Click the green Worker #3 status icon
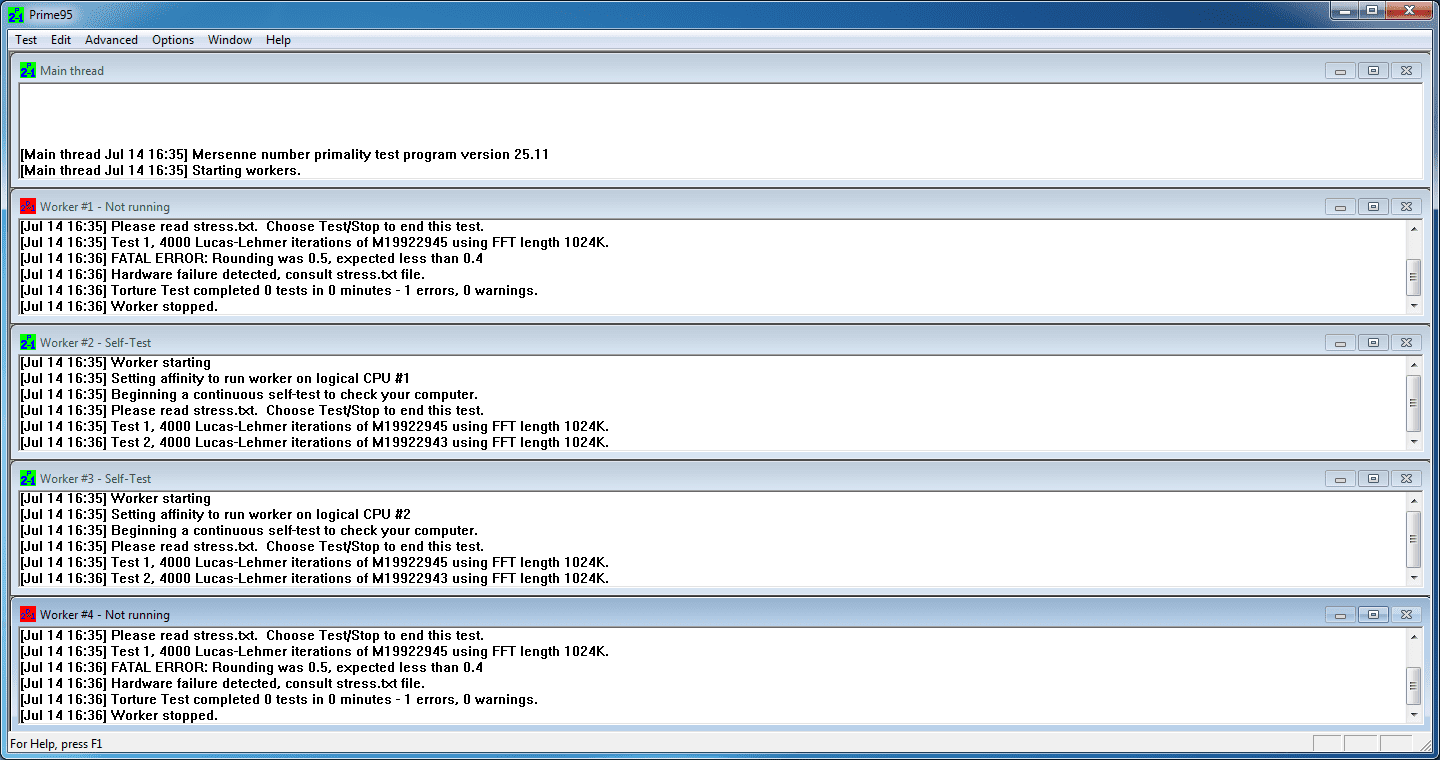The image size is (1440, 760). click(28, 479)
